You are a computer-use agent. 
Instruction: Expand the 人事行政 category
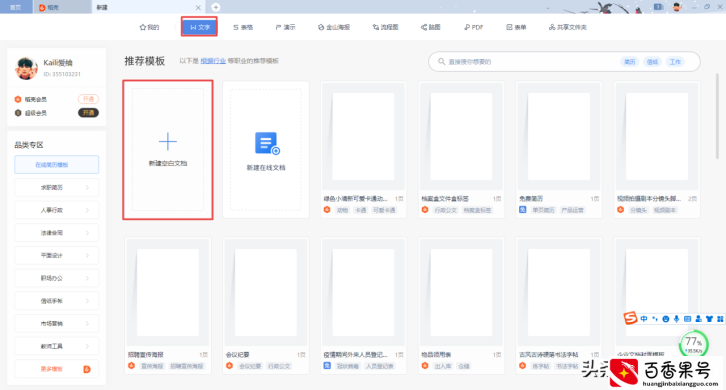56,210
